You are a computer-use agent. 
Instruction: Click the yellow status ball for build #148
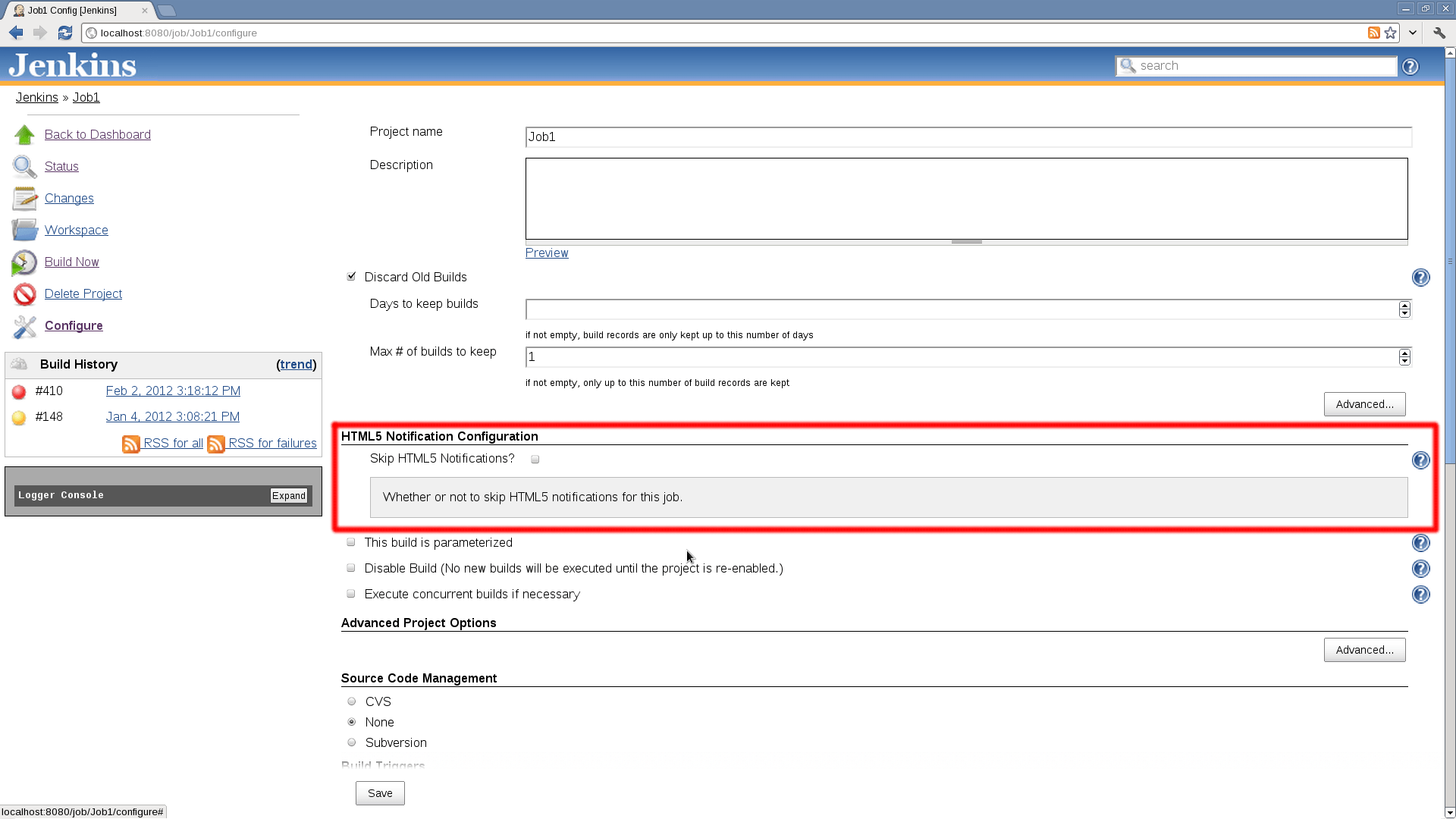[x=18, y=417]
